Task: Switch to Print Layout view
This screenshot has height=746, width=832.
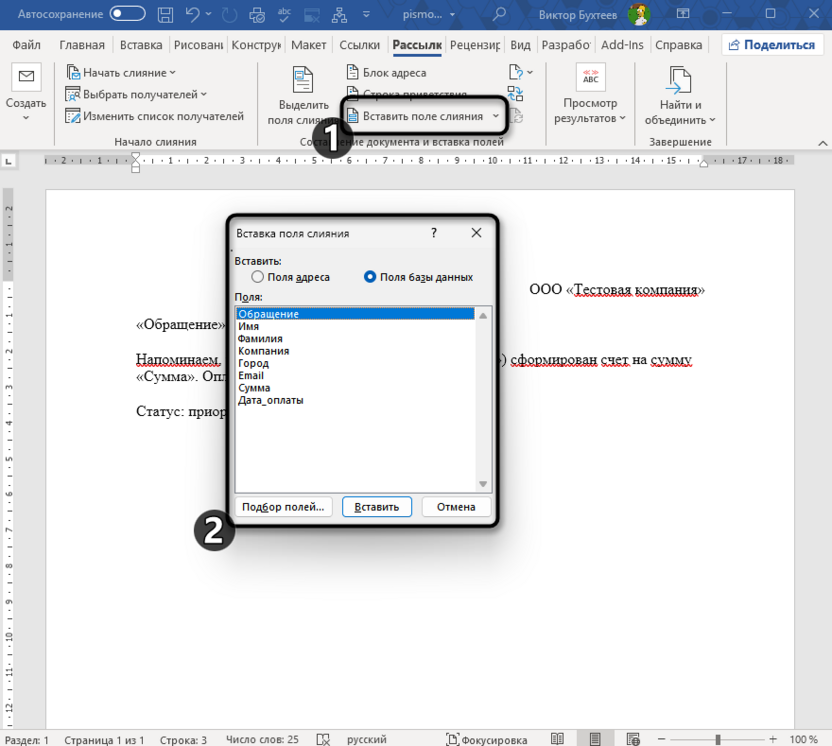Action: coord(595,739)
